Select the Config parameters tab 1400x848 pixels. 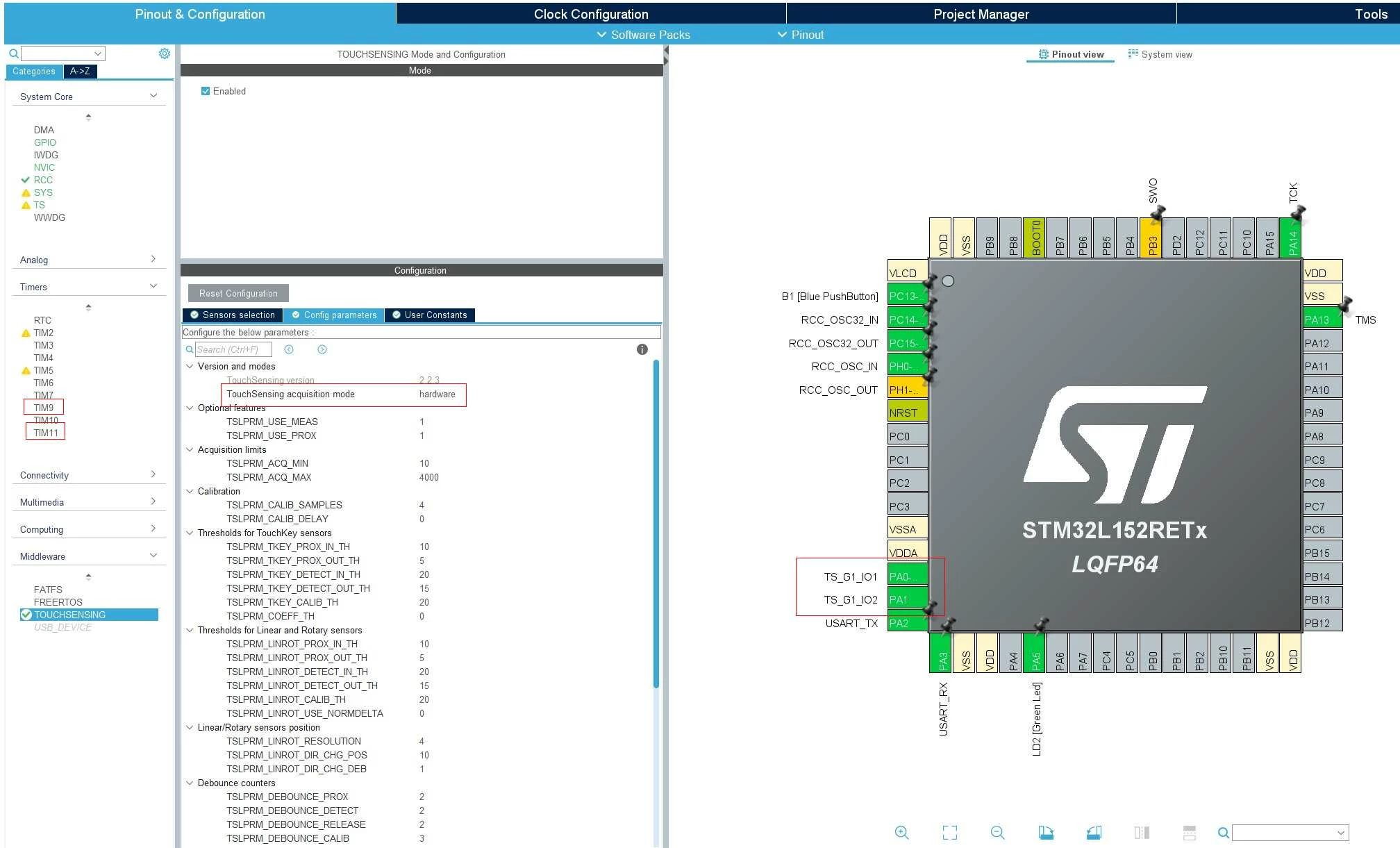[x=334, y=315]
